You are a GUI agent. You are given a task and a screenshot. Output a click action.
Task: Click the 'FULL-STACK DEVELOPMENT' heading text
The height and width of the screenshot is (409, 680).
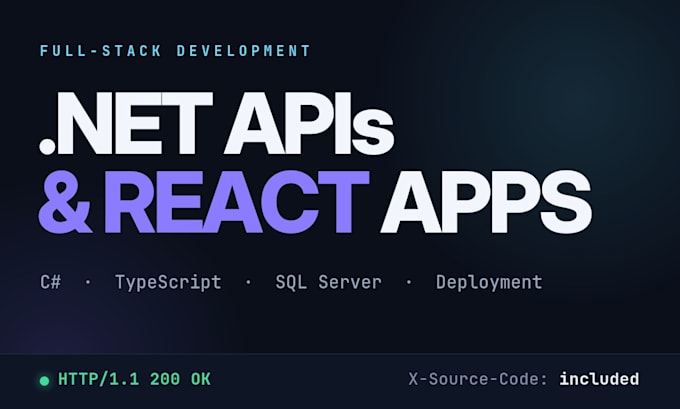(175, 51)
